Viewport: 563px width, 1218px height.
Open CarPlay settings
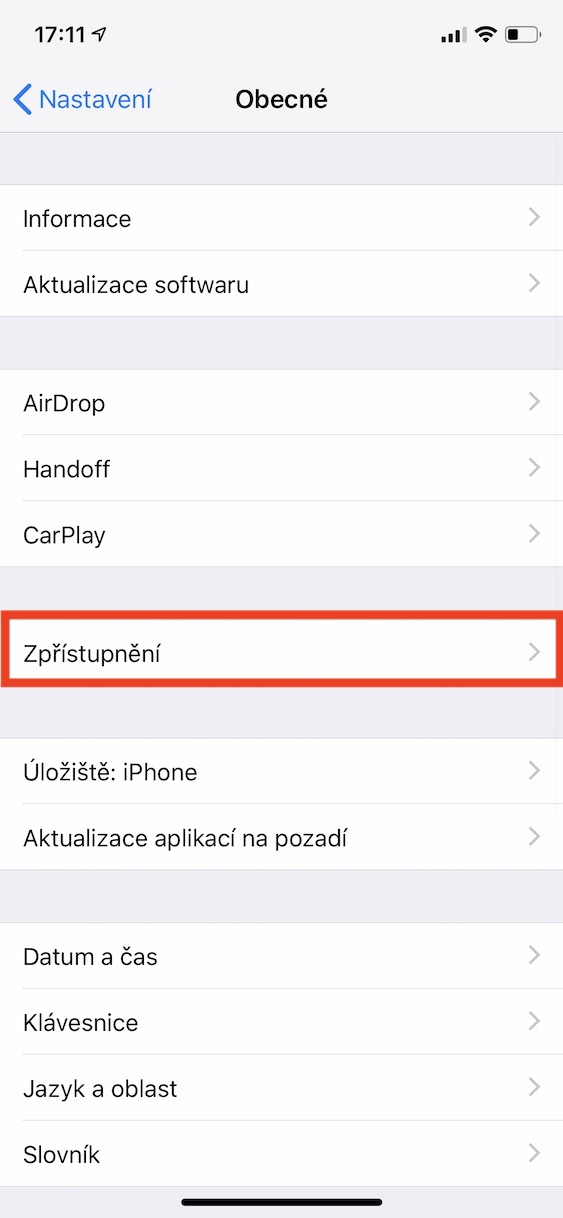coord(281,534)
